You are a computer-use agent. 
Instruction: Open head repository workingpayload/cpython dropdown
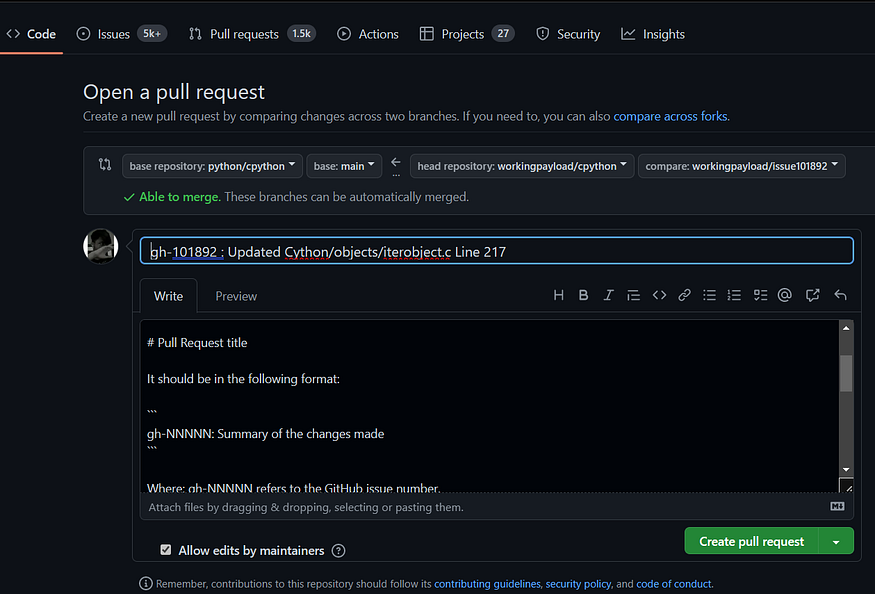click(522, 166)
